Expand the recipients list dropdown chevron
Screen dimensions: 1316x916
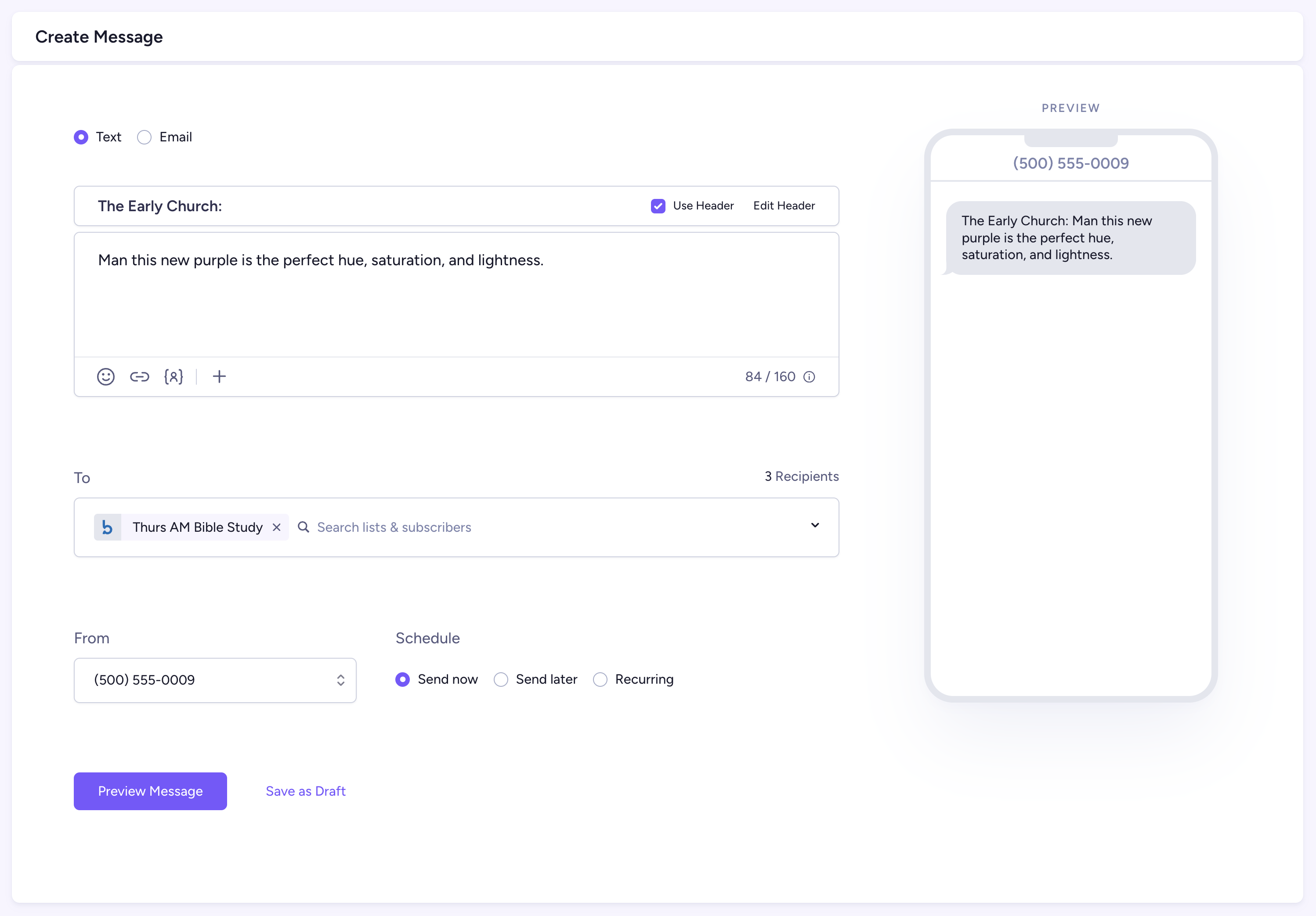tap(814, 525)
